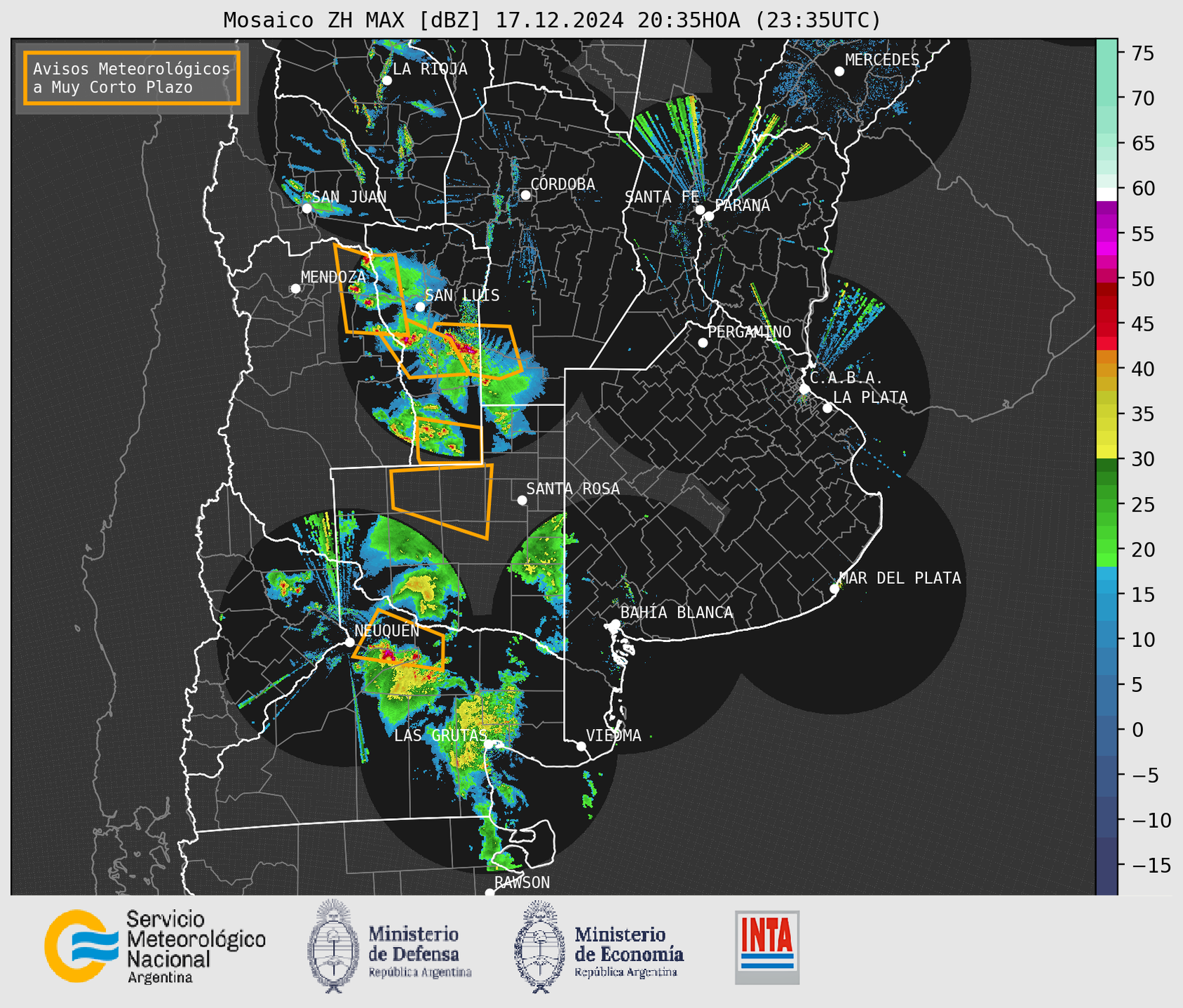
Task: Click the orange warning polygon east of Neuquén
Action: 398,639
